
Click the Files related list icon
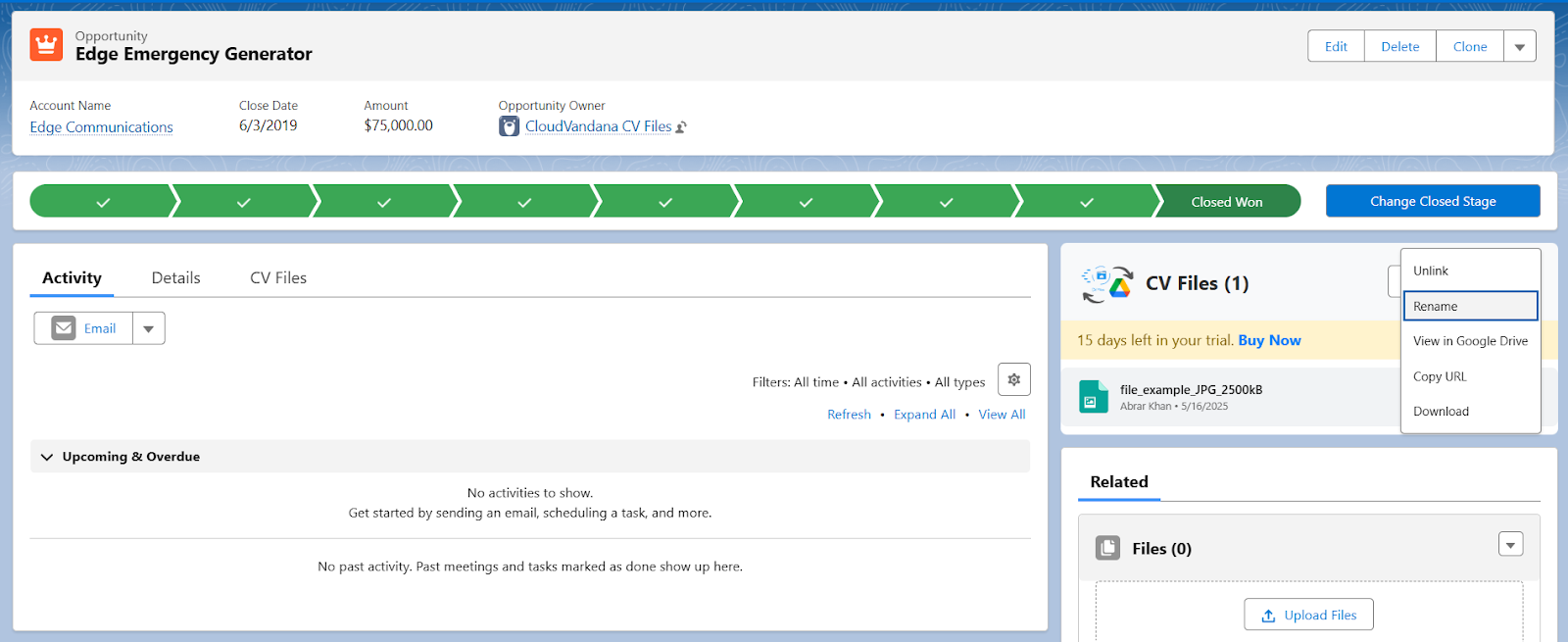(1107, 548)
